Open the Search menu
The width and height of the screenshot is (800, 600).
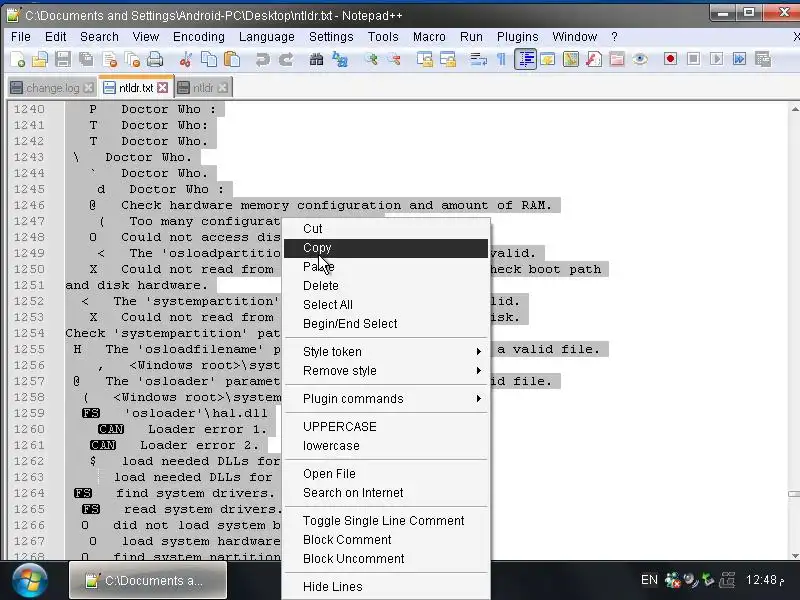[x=99, y=37]
